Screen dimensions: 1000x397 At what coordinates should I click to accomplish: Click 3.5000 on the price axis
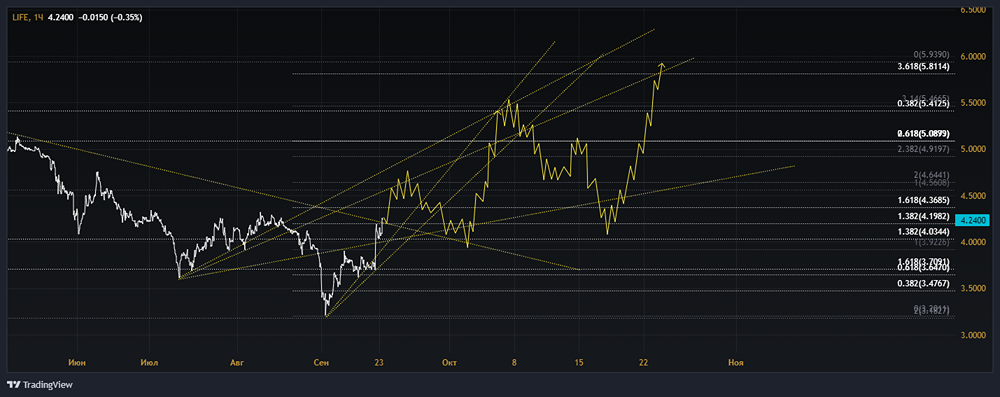coord(973,288)
